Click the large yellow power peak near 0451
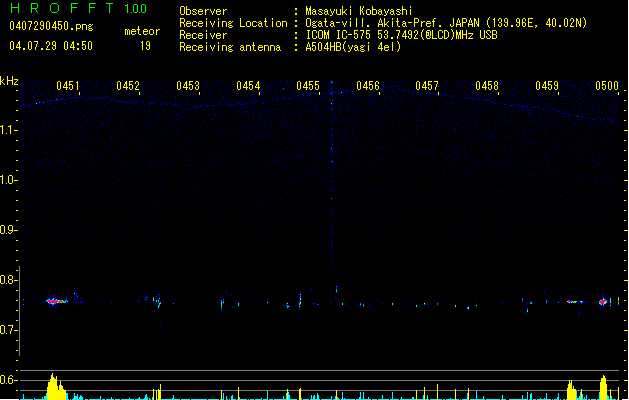 coord(56,387)
